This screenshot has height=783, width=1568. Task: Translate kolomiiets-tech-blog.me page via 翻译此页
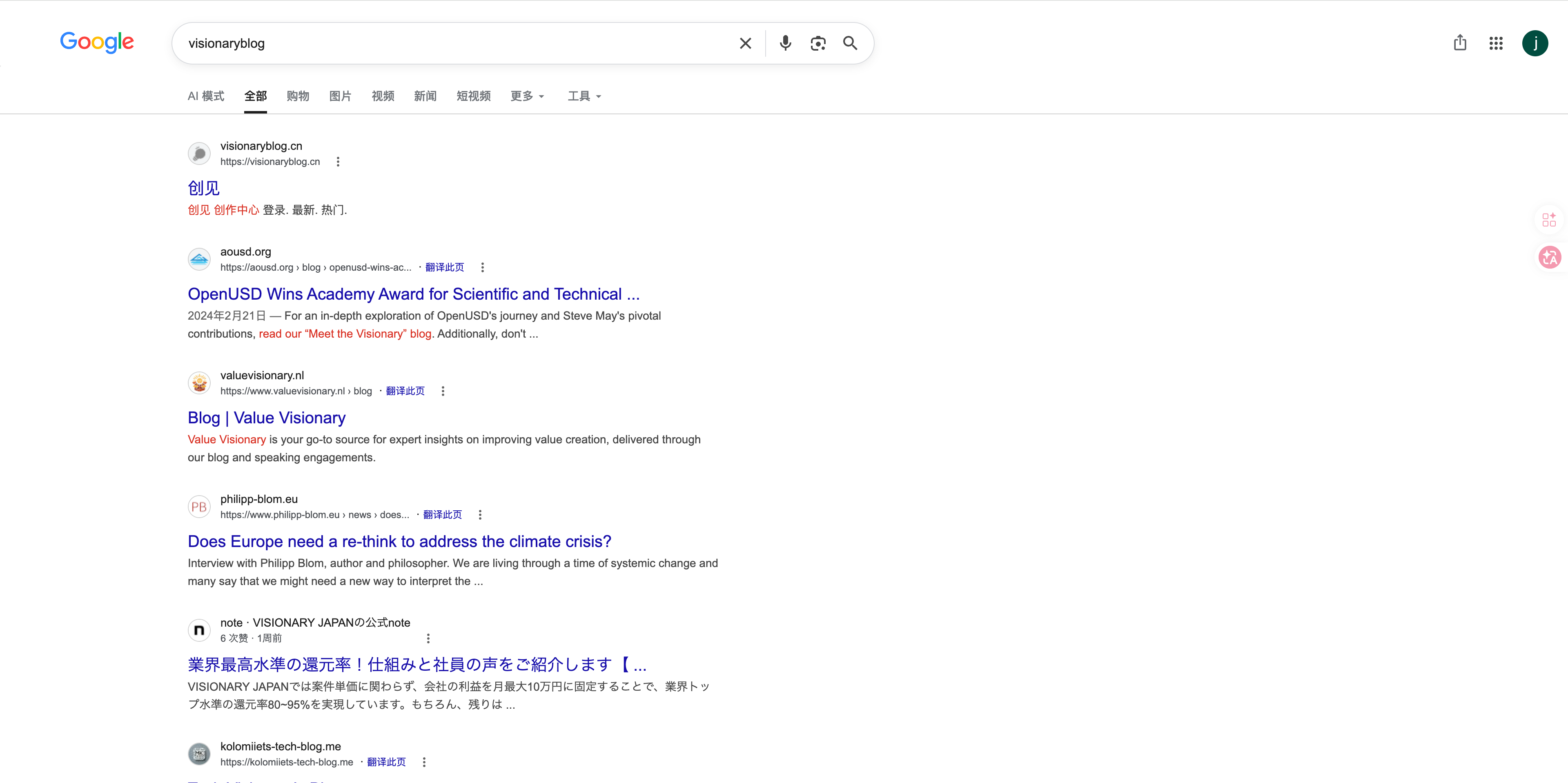pos(387,762)
